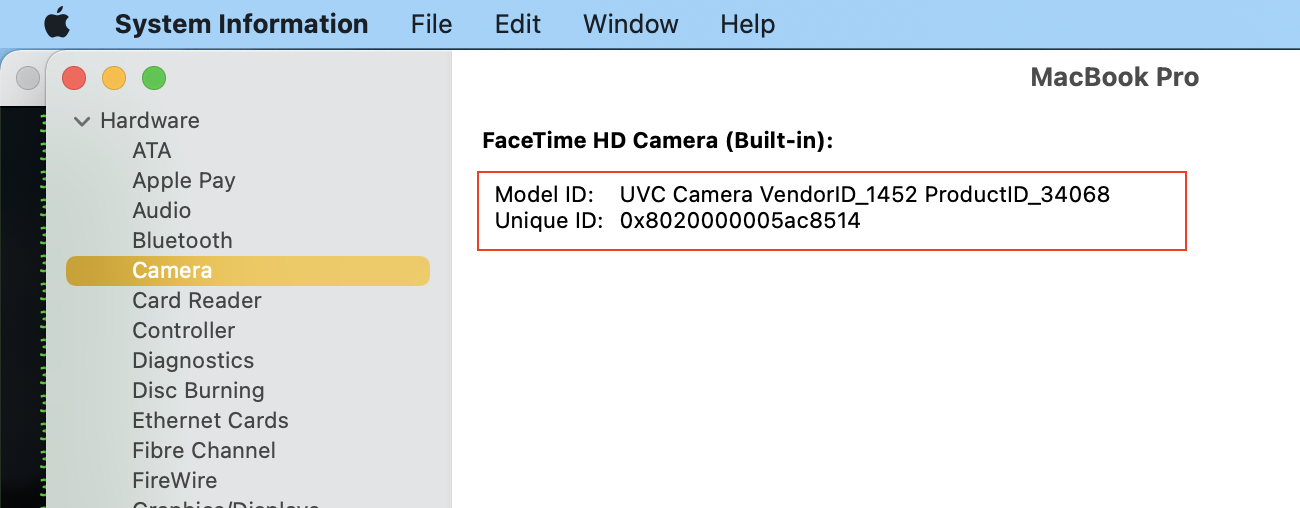Select Ethernet Cards in the sidebar
This screenshot has width=1300, height=508.
click(x=210, y=421)
